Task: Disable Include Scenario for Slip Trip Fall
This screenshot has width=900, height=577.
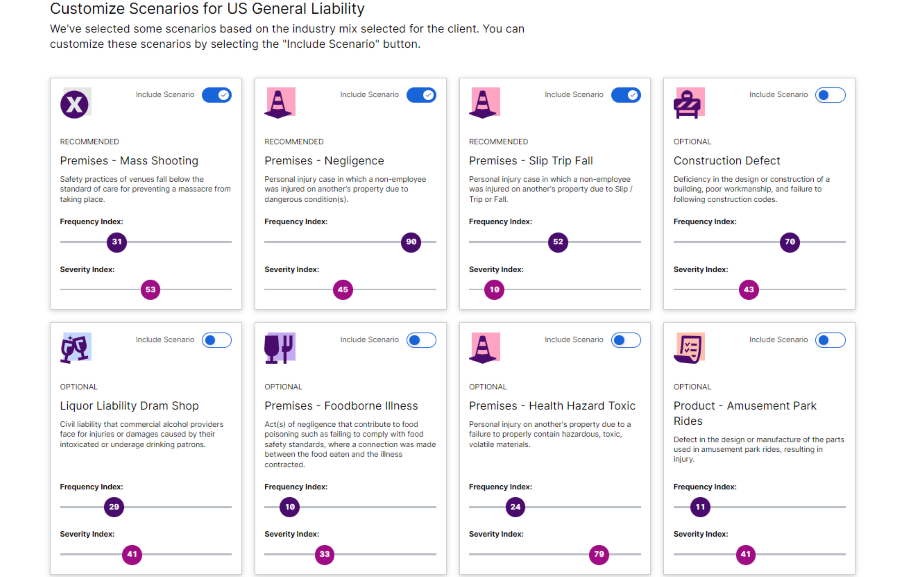Action: click(626, 94)
